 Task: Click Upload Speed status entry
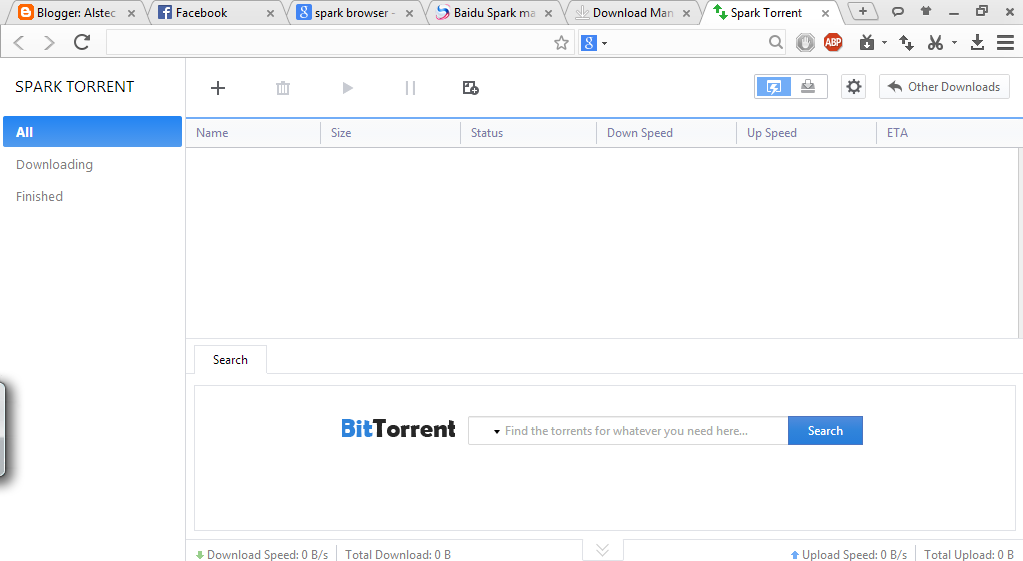tap(848, 554)
